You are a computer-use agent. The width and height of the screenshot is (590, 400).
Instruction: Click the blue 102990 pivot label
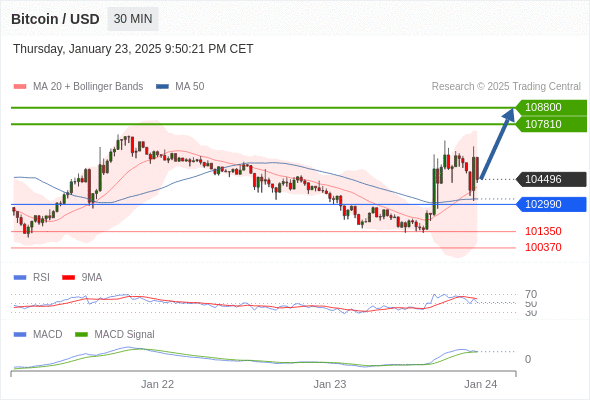tap(551, 204)
